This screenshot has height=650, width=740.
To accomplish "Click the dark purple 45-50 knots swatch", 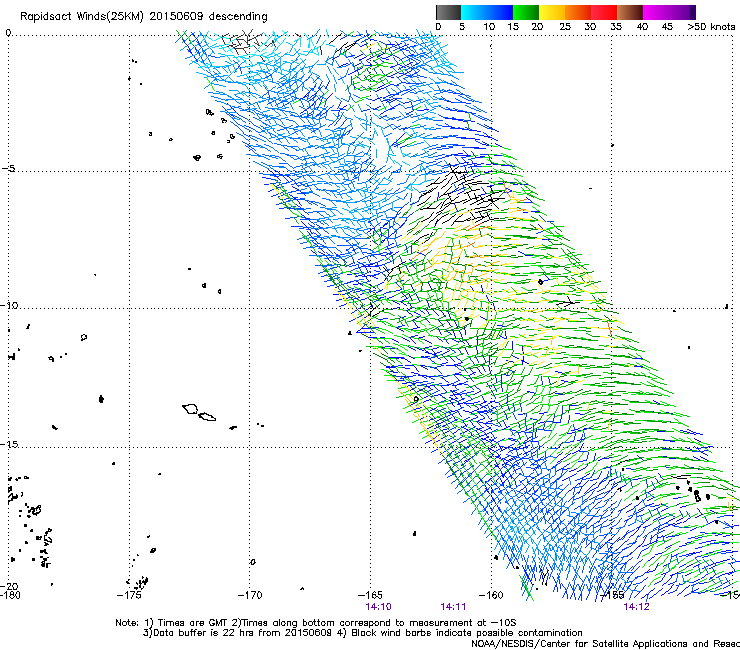I will (x=682, y=12).
